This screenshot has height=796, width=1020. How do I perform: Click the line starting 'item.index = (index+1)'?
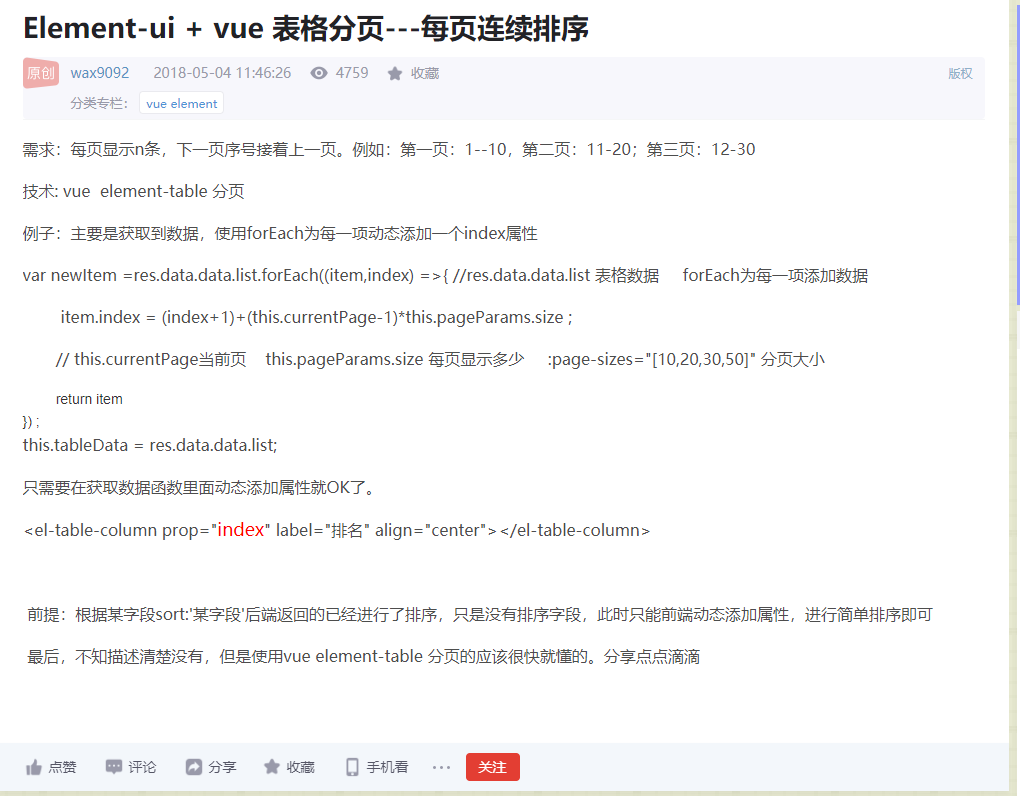click(317, 317)
